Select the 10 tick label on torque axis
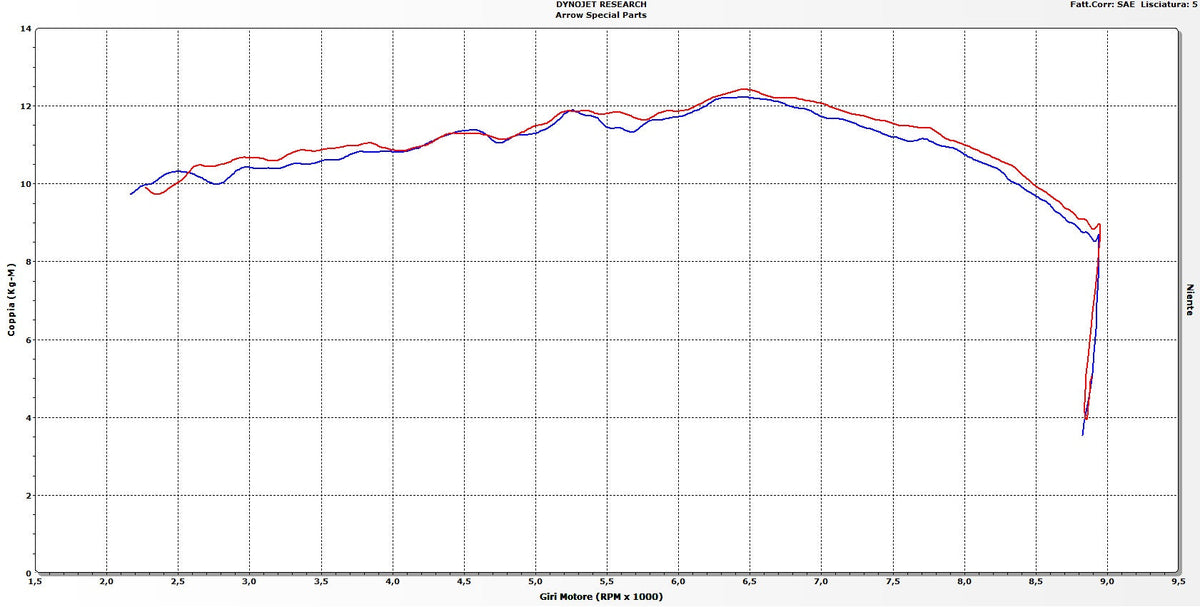The width and height of the screenshot is (1200, 607). point(24,184)
